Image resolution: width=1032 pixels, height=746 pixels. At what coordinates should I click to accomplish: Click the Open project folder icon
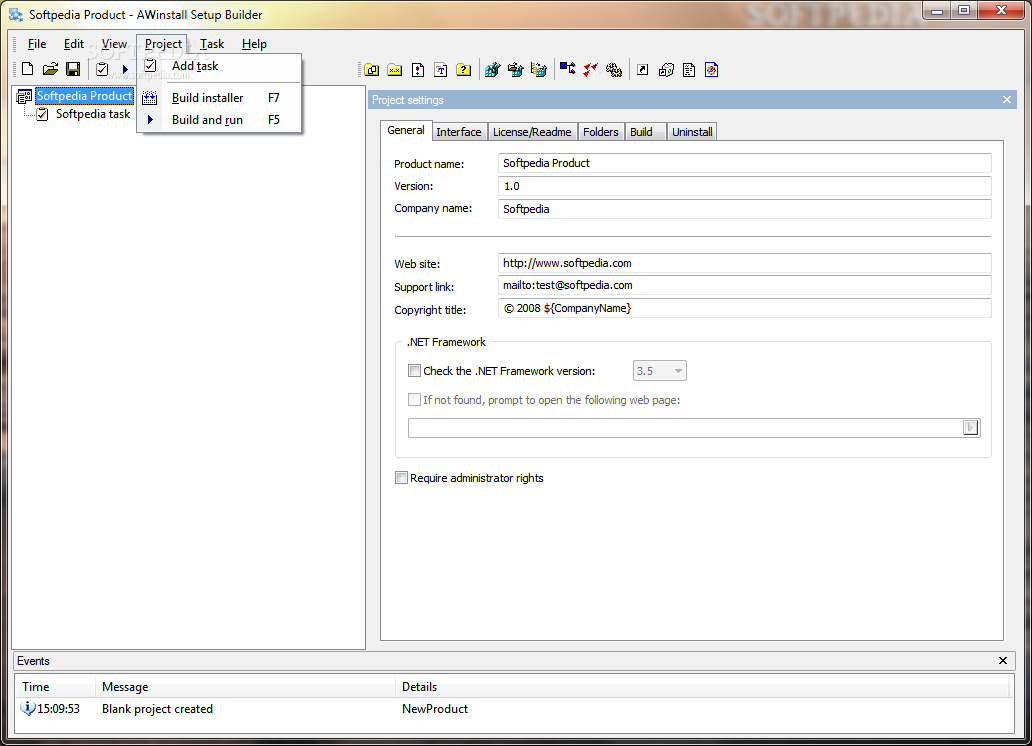coord(50,68)
